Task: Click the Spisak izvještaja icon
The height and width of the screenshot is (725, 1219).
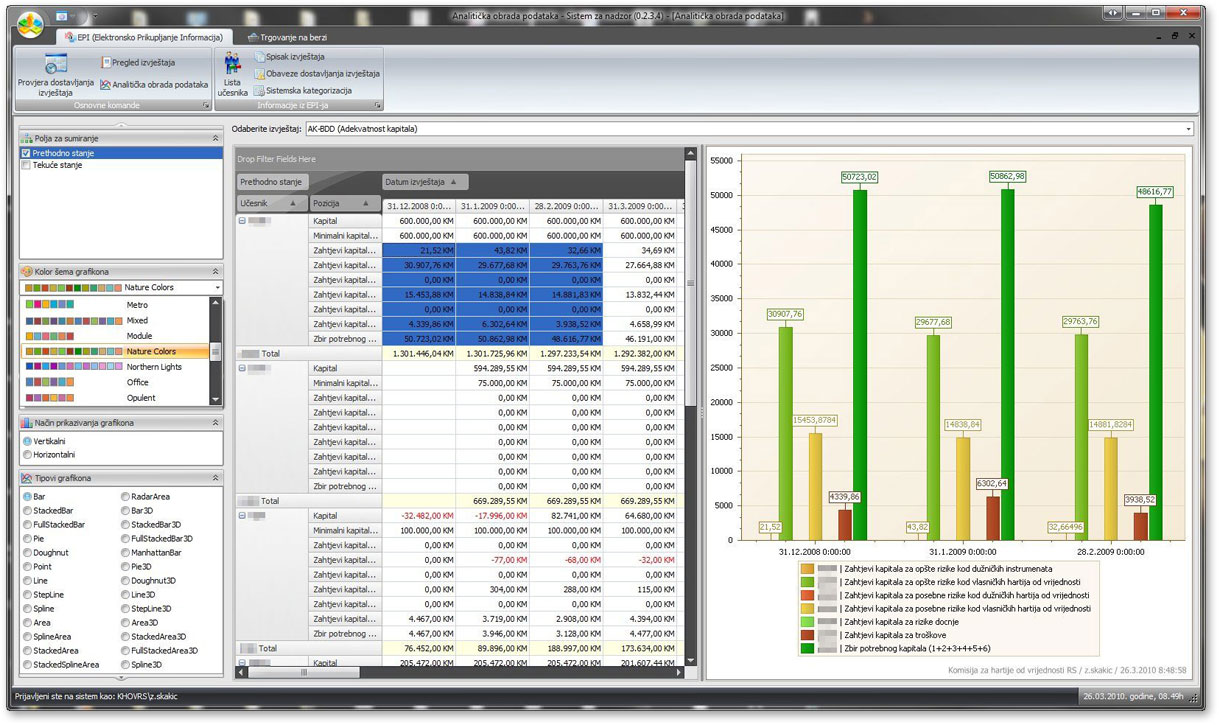Action: [260, 57]
